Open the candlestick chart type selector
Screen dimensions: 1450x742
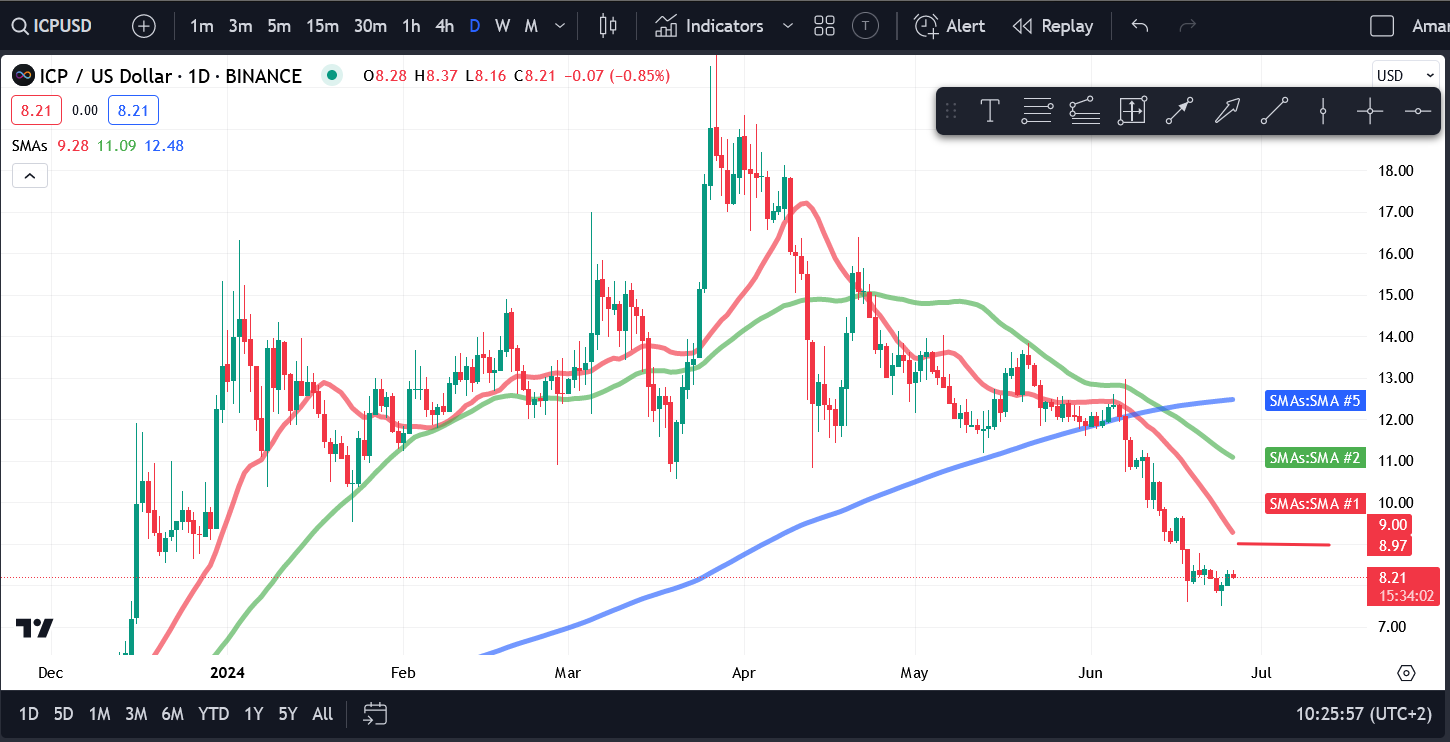pos(608,26)
